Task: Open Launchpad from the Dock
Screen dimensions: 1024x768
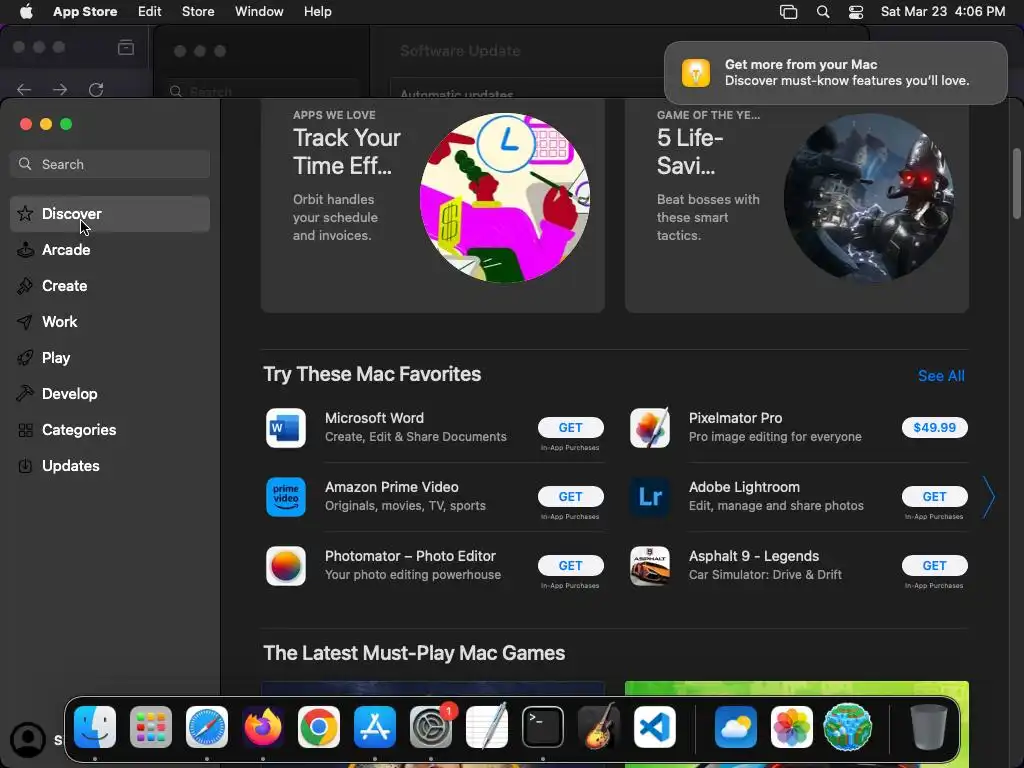Action: click(x=151, y=727)
